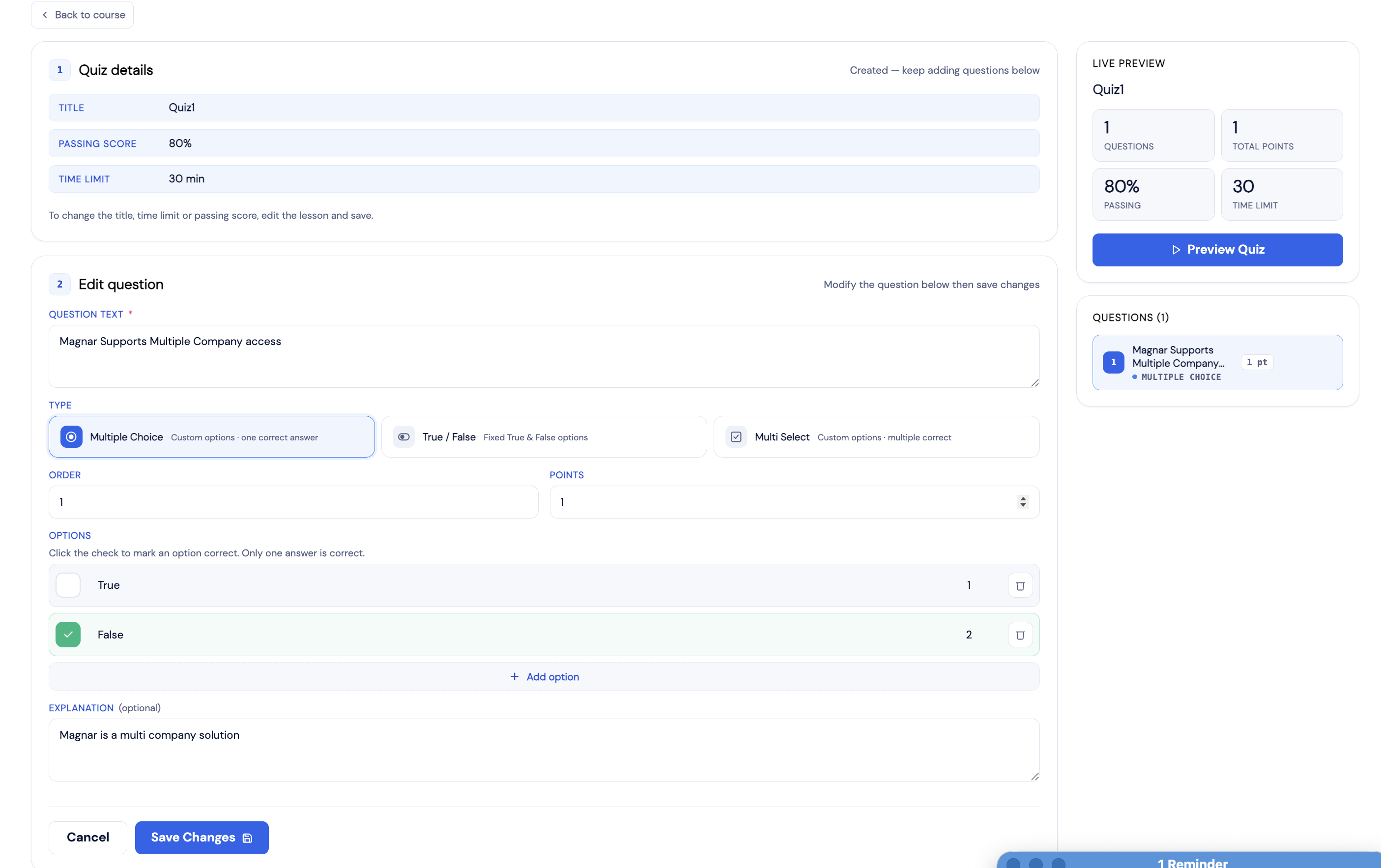
Task: Click the 30 TIME LIMIT stat card
Action: click(x=1281, y=195)
